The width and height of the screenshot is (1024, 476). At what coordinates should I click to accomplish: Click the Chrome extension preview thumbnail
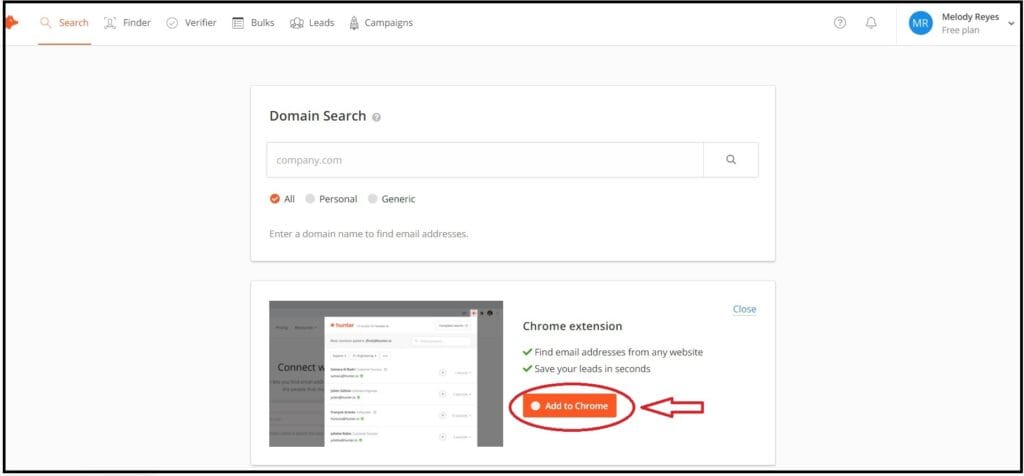(386, 373)
